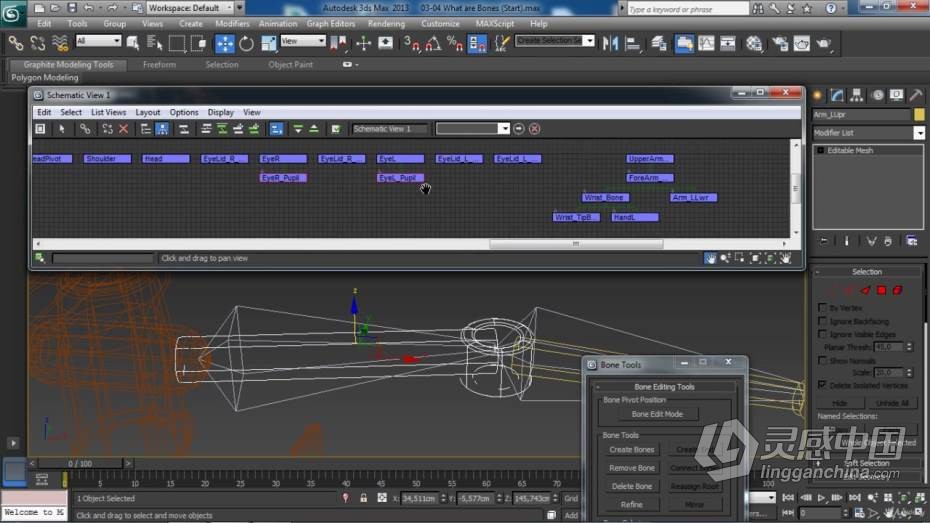Screen dimensions: 930x523
Task: Select the Select and Link tool
Action: 16,43
